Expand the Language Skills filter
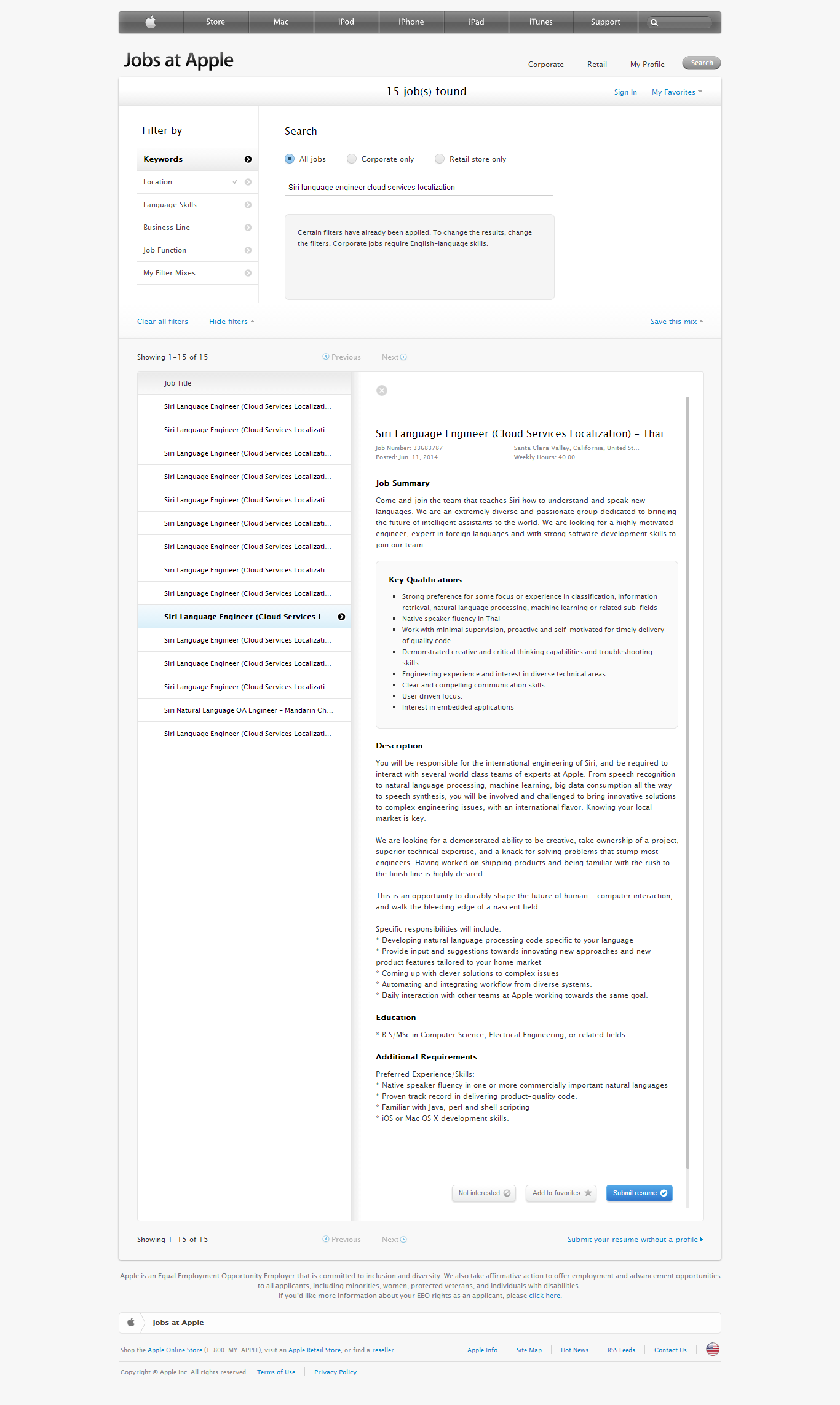This screenshot has width=840, height=1405. click(x=197, y=205)
